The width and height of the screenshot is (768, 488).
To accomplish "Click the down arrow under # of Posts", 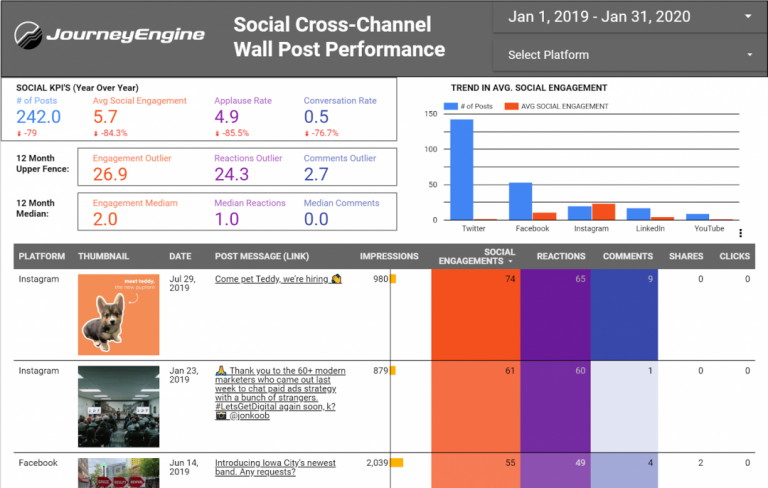I will pyautogui.click(x=19, y=133).
